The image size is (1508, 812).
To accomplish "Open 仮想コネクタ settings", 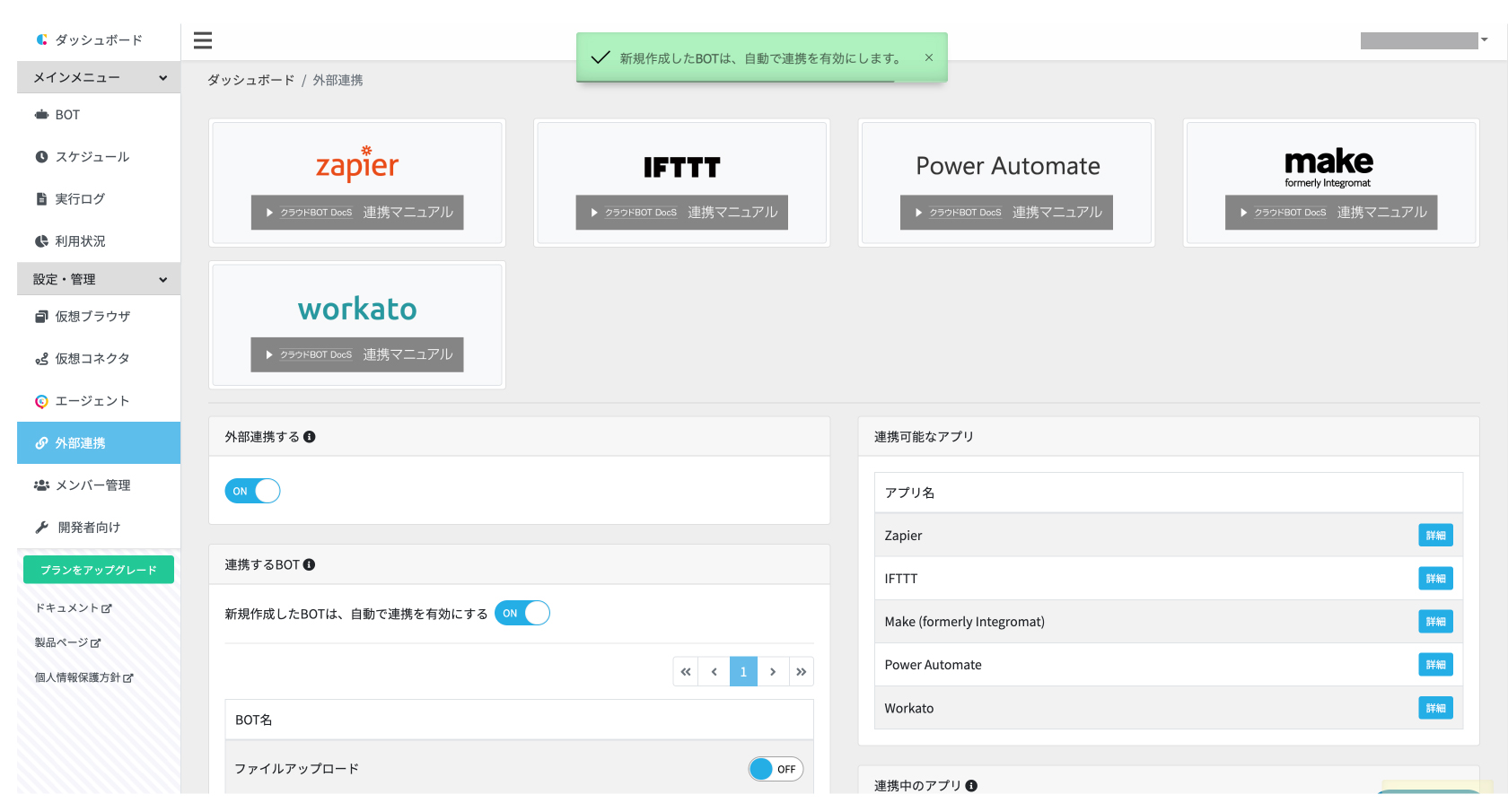I will tap(99, 359).
